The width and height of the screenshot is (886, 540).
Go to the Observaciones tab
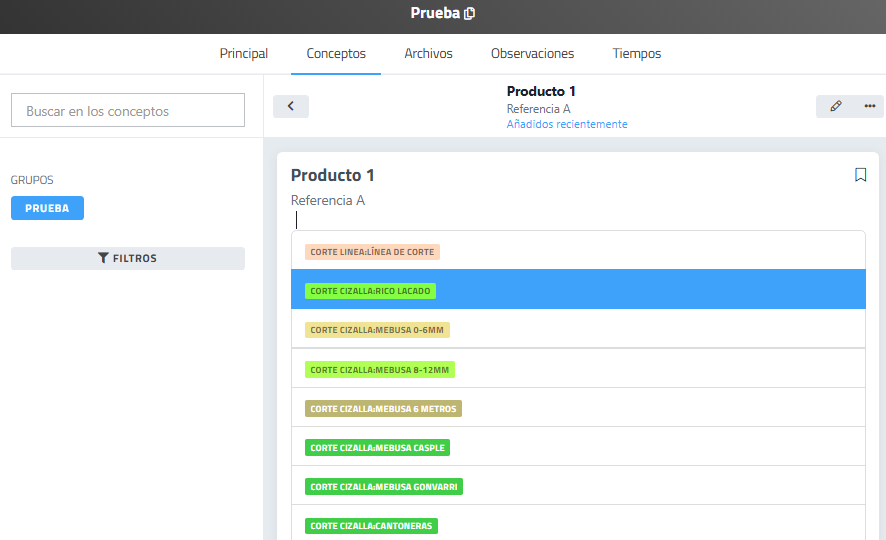[x=532, y=54]
